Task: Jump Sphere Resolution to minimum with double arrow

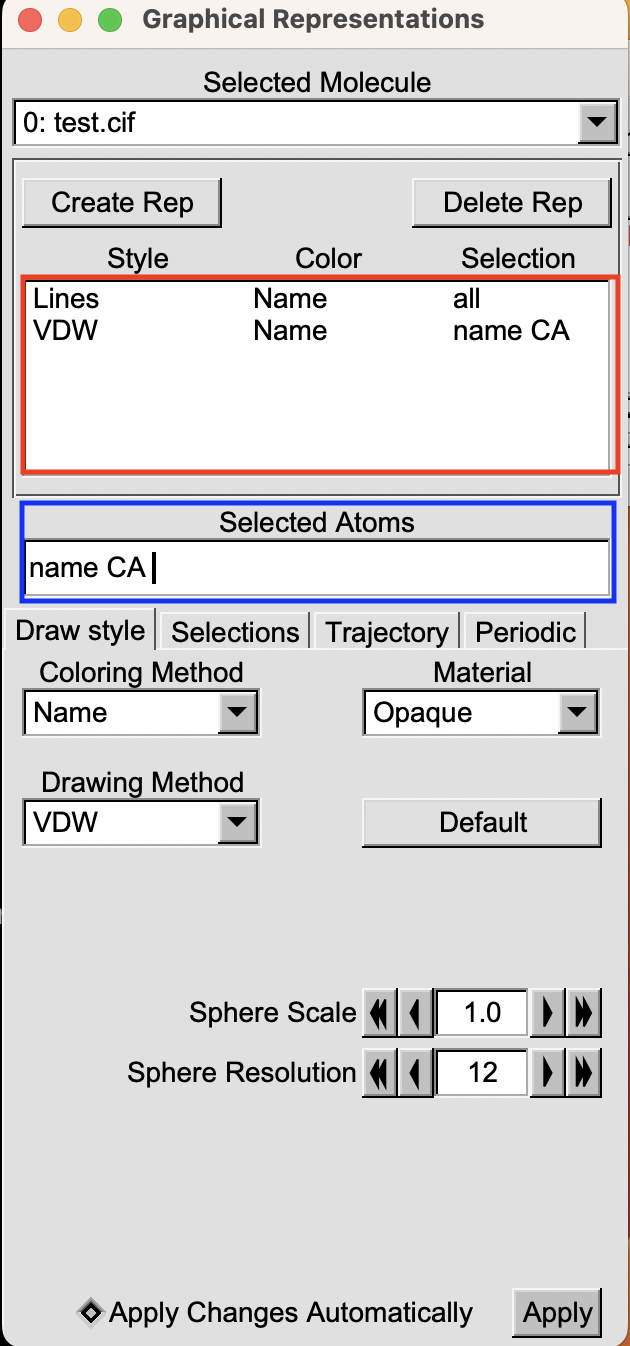Action: click(x=380, y=1072)
